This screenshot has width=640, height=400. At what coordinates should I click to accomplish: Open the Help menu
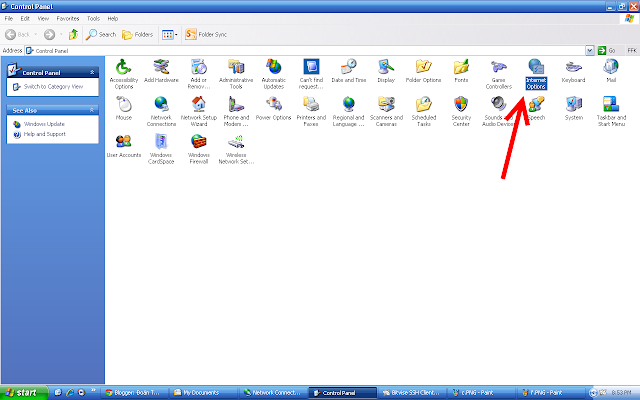click(x=113, y=18)
